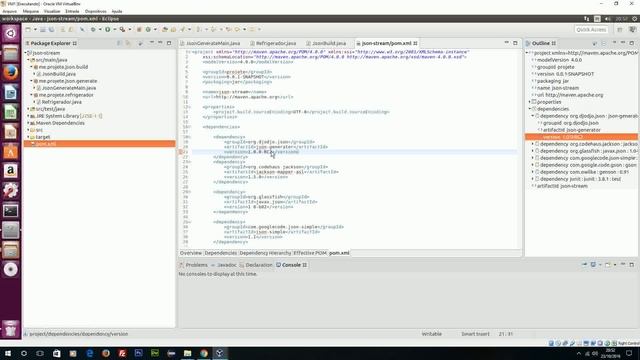The height and width of the screenshot is (360, 640).
Task: Open the Dispositivos VirtualBox menu
Action: point(96,11)
